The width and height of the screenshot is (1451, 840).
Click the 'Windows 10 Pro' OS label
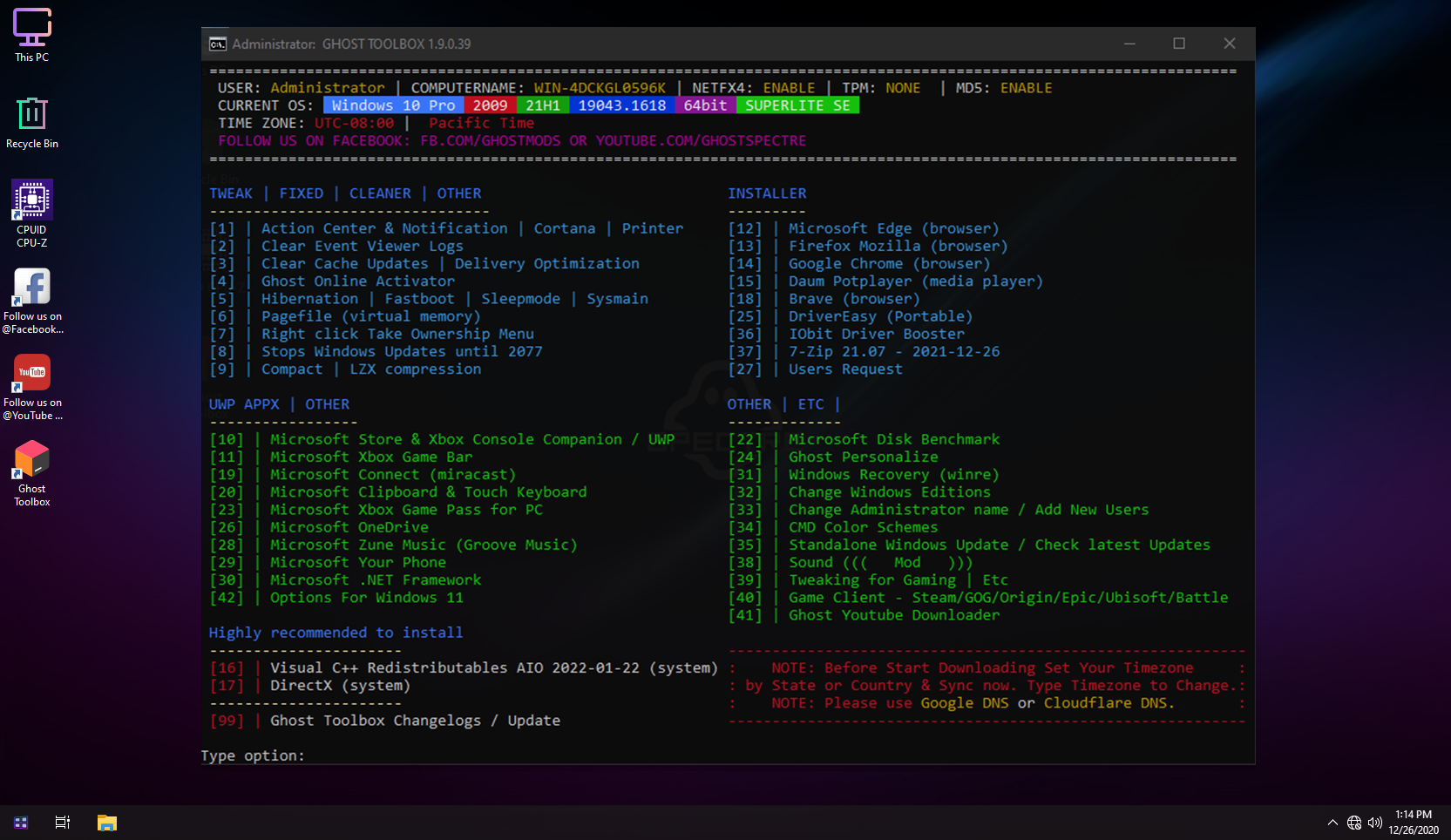[x=393, y=105]
